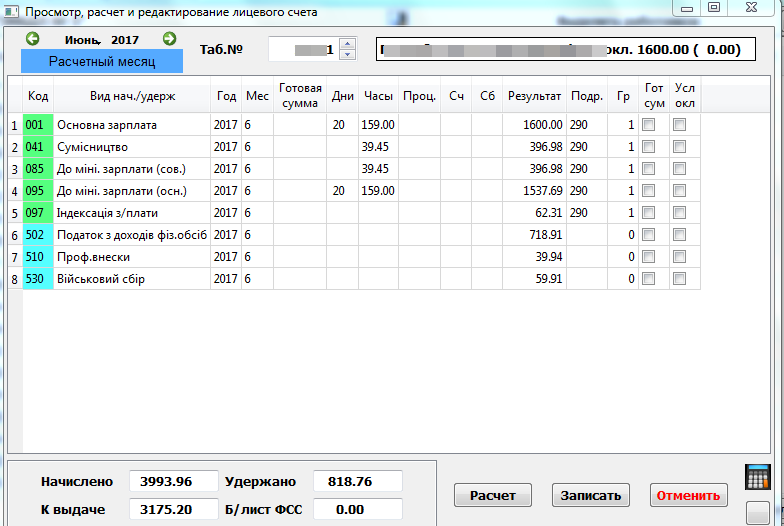Viewport: 784px width, 526px height.
Task: Minimize the window
Action: click(686, 7)
